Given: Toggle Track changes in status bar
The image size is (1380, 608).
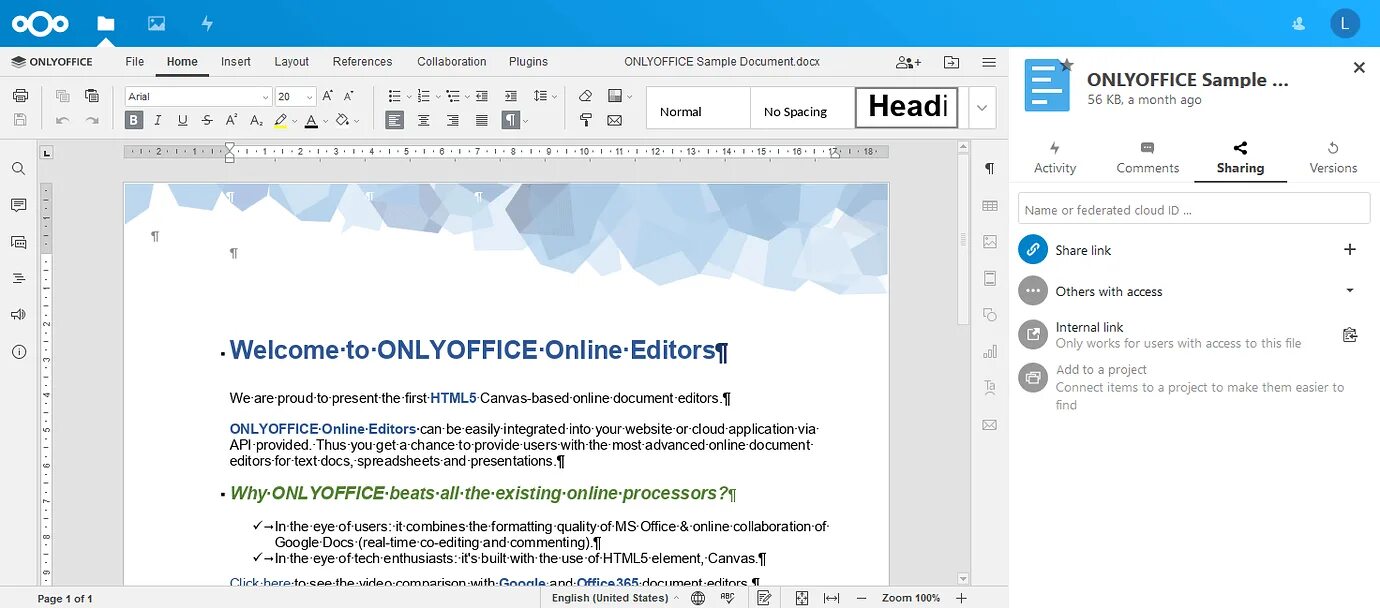Looking at the screenshot, I should (x=764, y=598).
